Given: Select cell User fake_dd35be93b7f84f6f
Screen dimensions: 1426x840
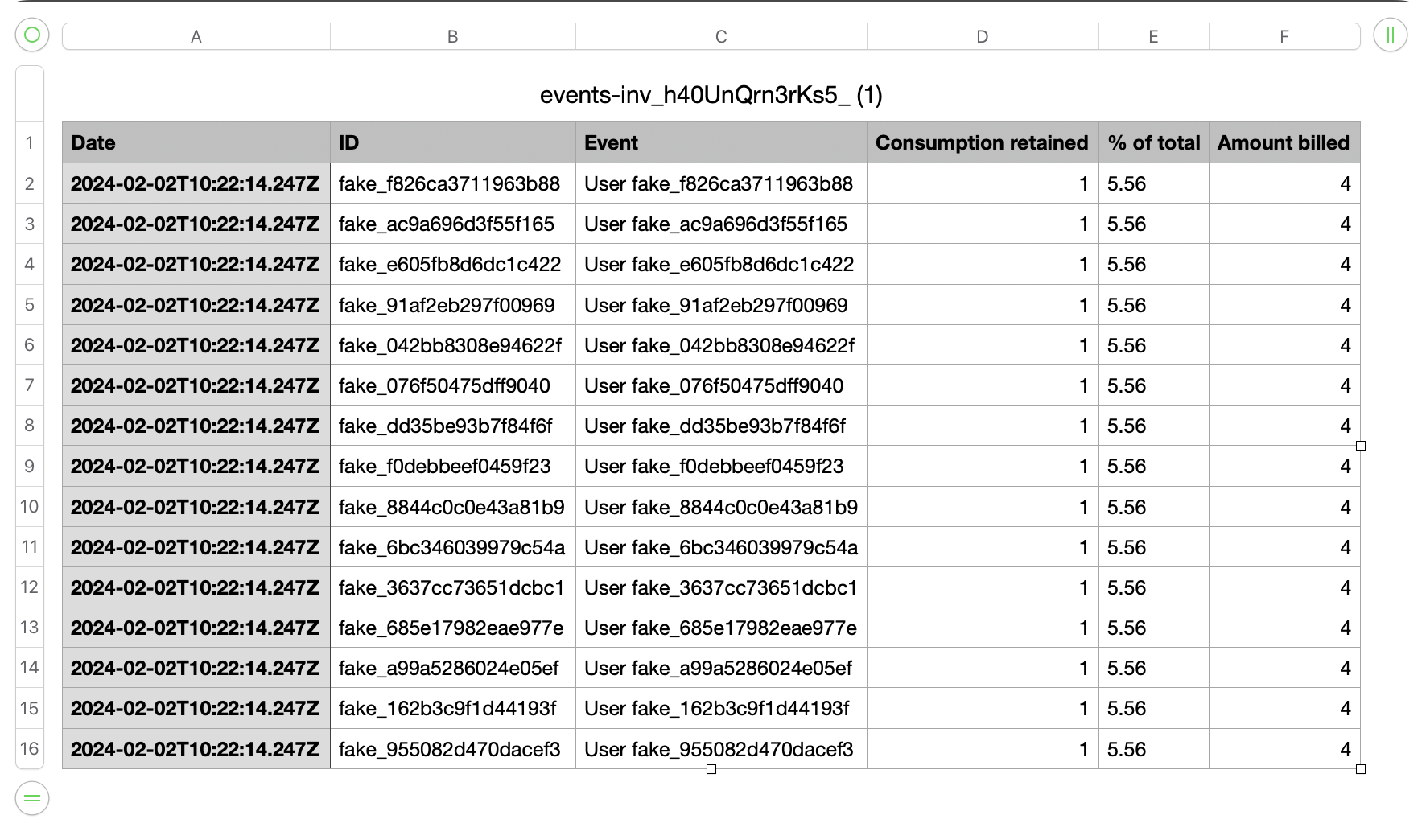Looking at the screenshot, I should (721, 426).
